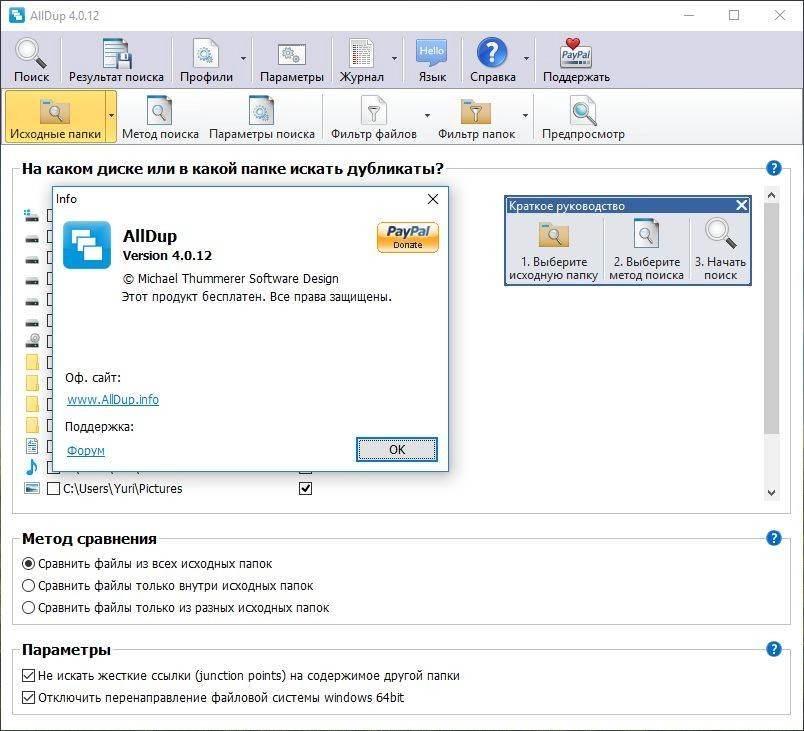Close the Краткое руководство panel
Viewport: 804px width, 731px height.
tap(741, 206)
